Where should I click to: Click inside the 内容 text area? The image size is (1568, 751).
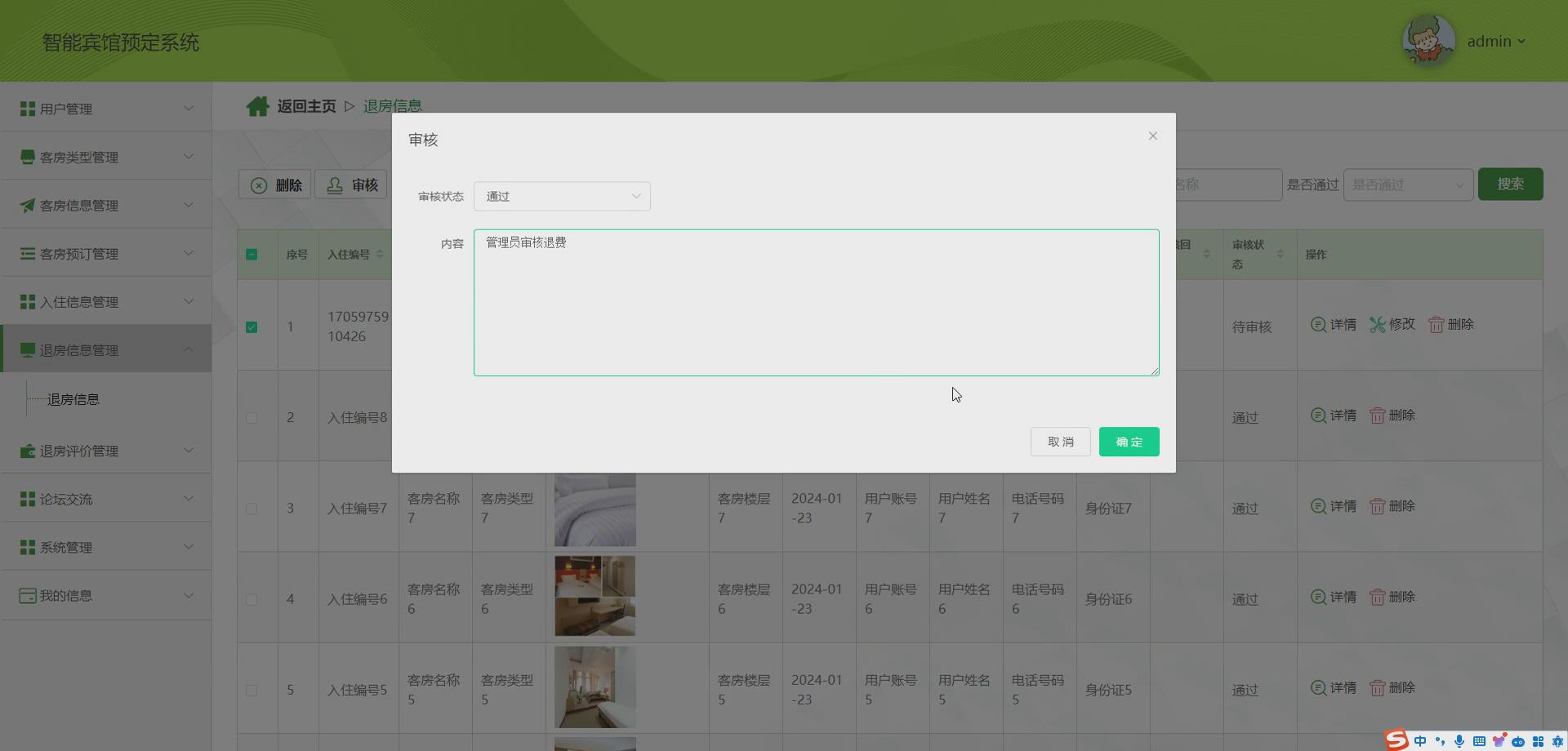coord(816,302)
